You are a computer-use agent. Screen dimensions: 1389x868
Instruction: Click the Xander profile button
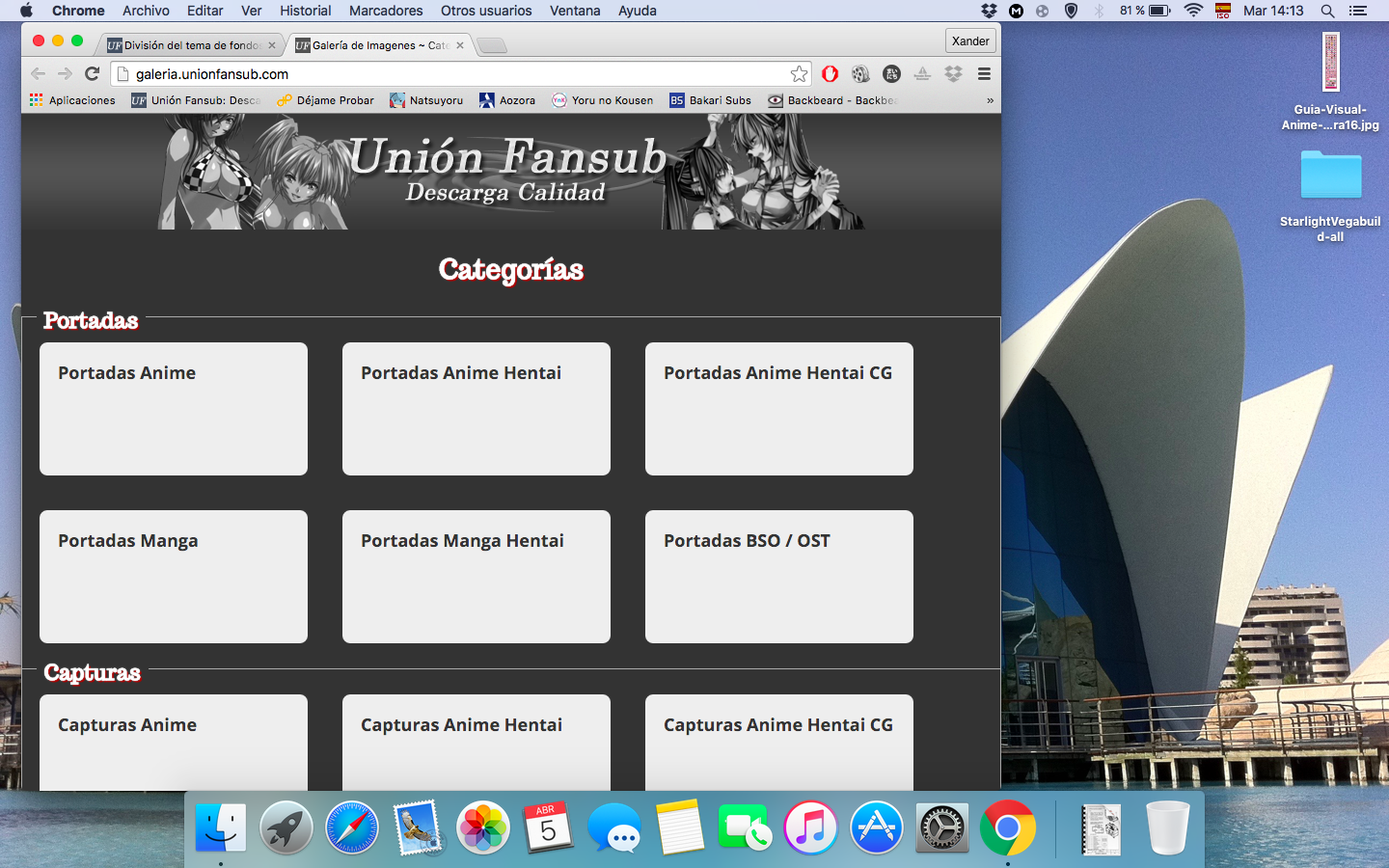[970, 41]
